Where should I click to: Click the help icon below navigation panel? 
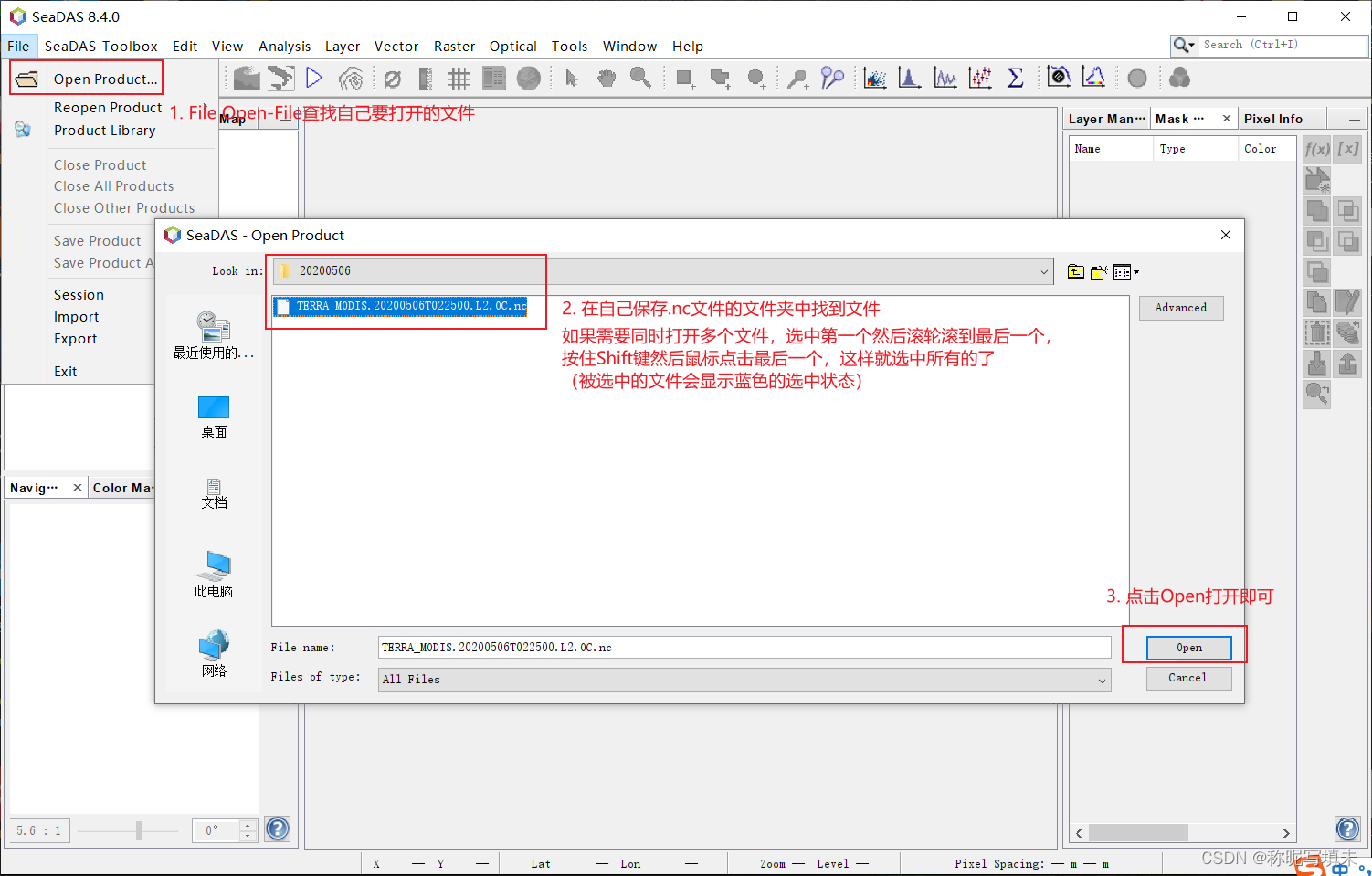278,829
